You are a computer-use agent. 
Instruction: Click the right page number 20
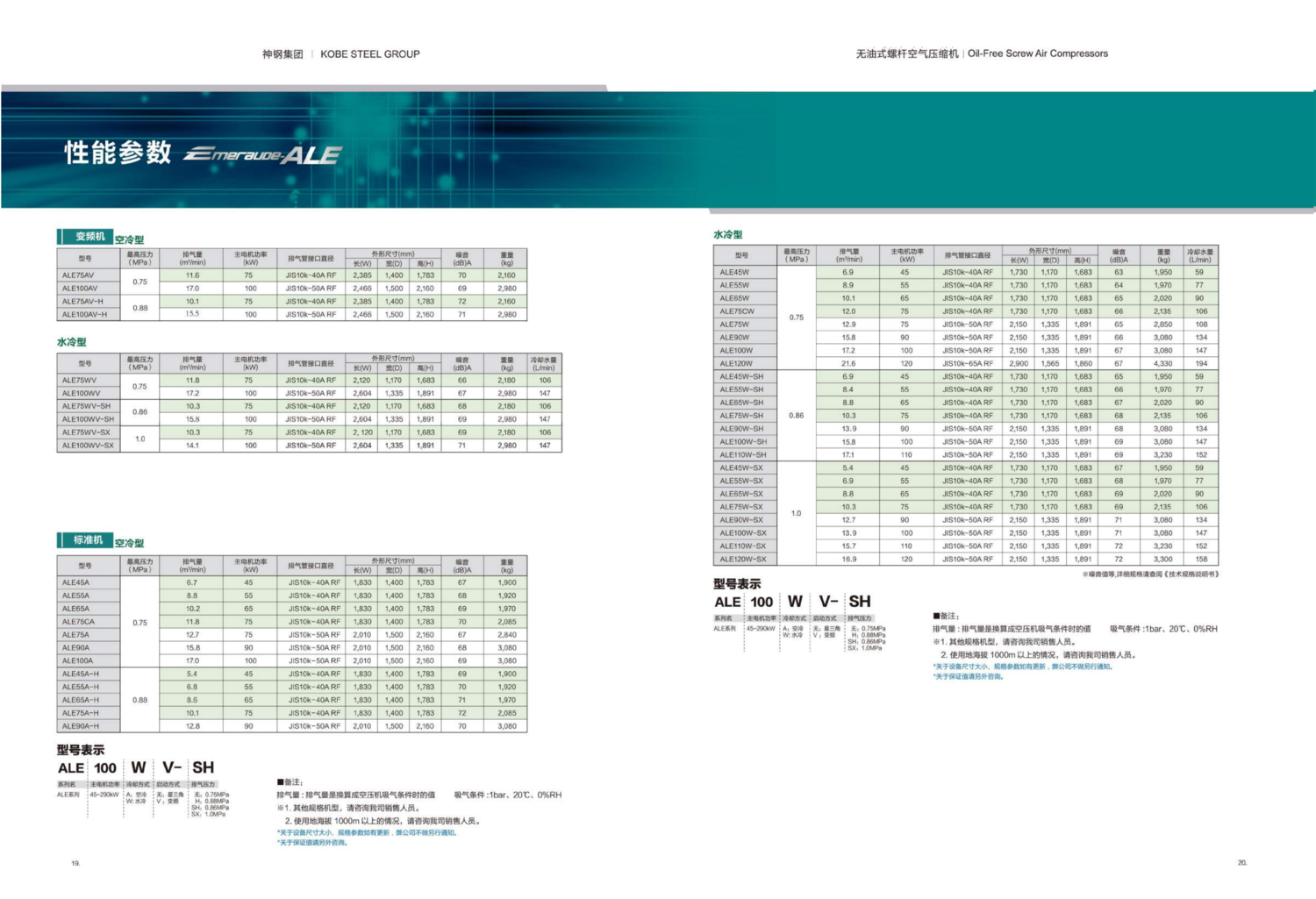click(x=1242, y=863)
